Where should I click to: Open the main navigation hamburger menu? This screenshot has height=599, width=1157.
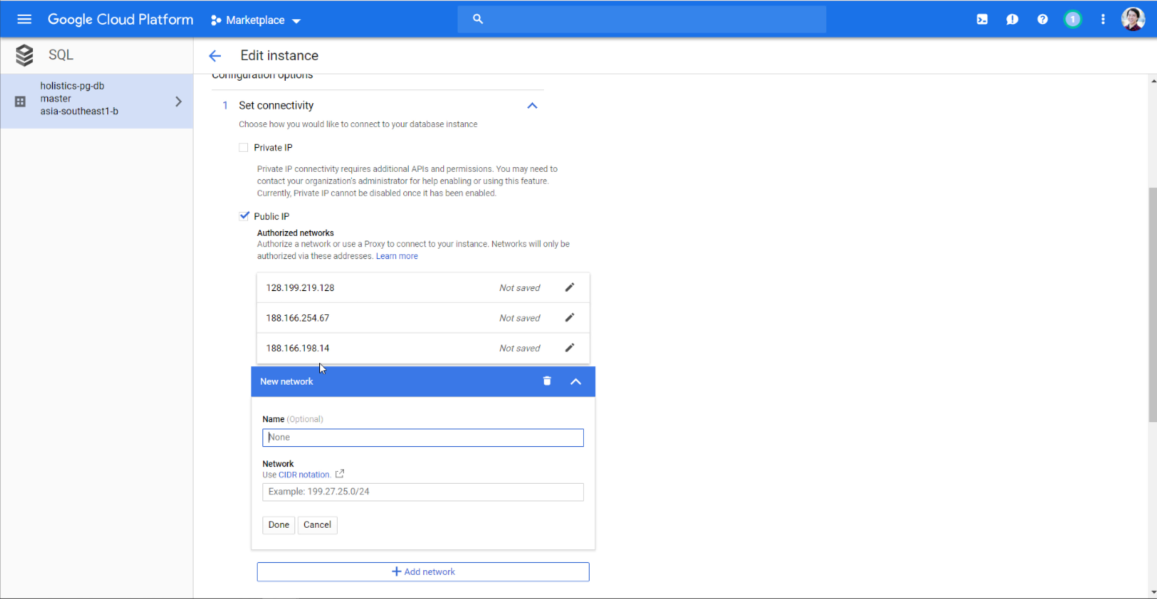(24, 19)
